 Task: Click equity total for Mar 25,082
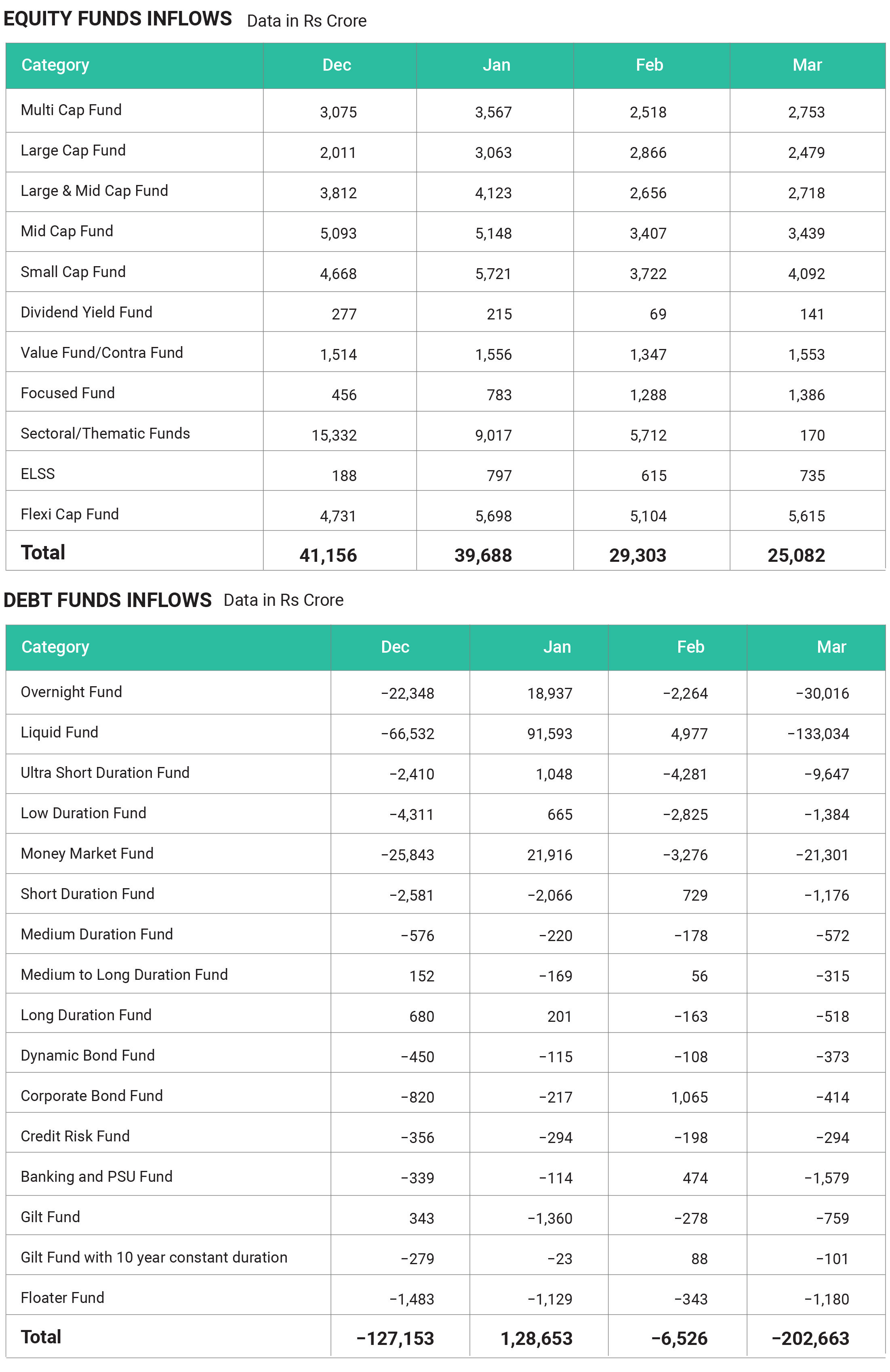[796, 555]
